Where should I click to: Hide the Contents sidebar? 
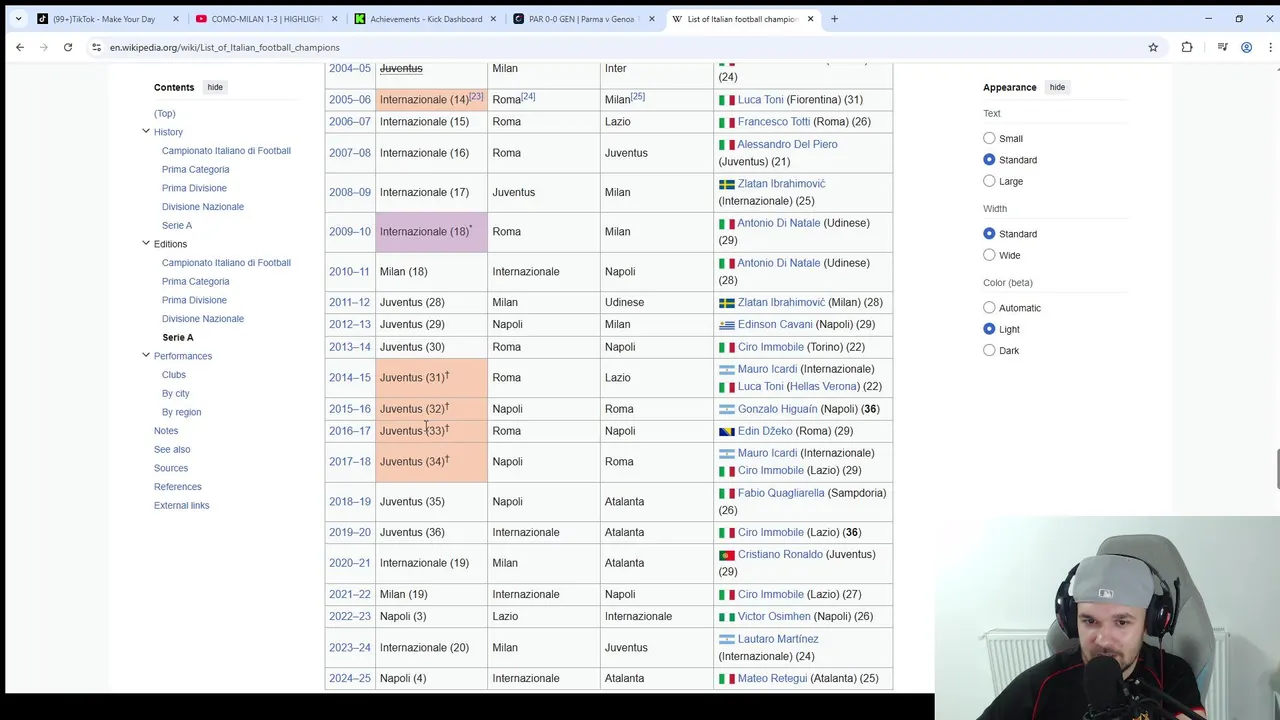click(215, 87)
